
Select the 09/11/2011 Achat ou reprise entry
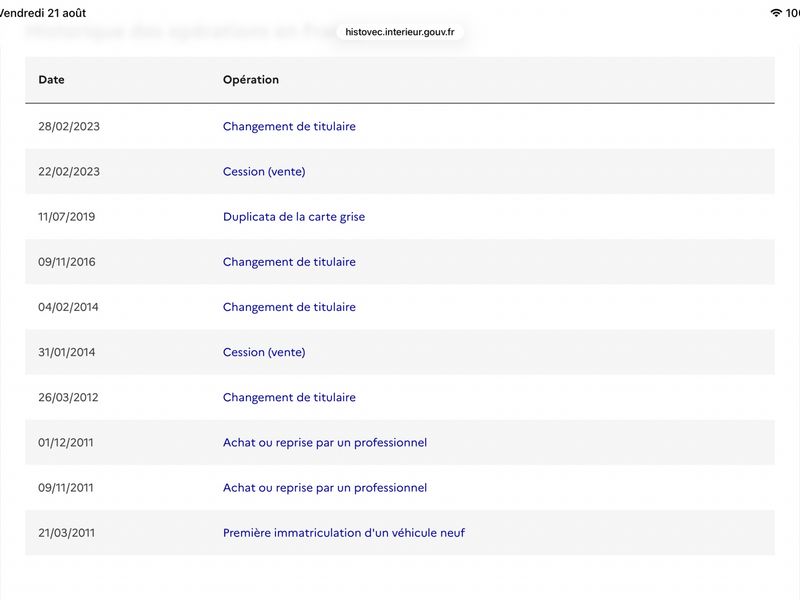pyautogui.click(x=324, y=488)
